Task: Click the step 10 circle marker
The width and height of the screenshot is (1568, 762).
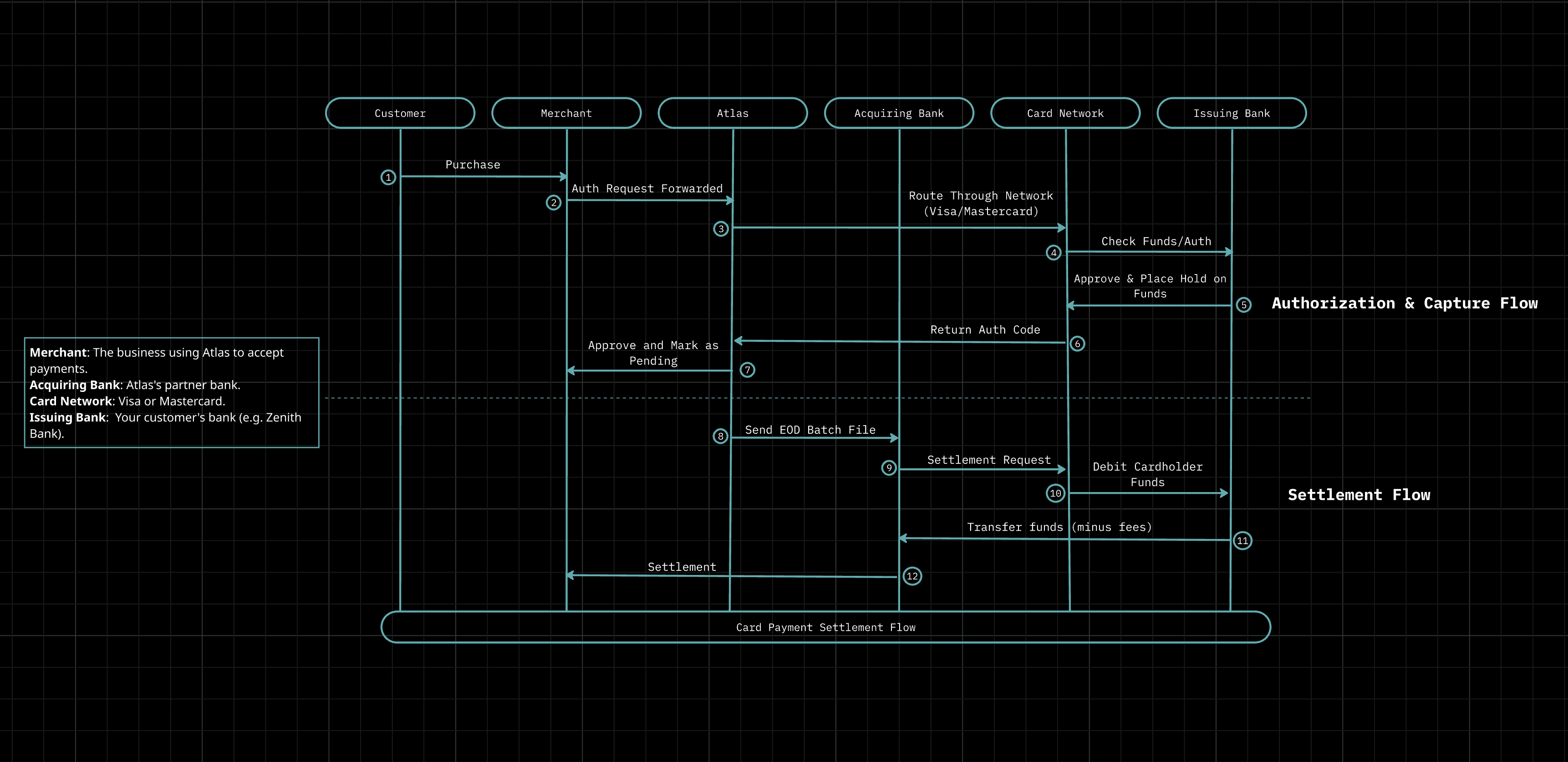Action: [x=1055, y=493]
